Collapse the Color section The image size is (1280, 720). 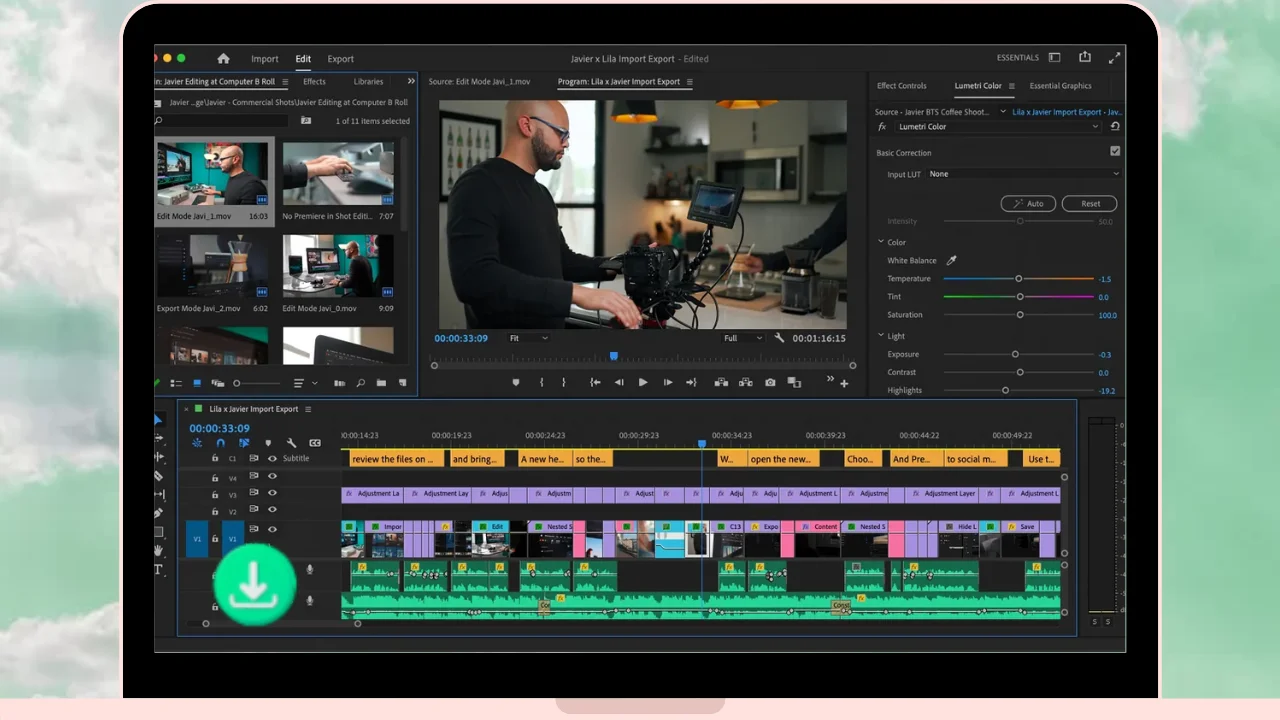pos(881,242)
